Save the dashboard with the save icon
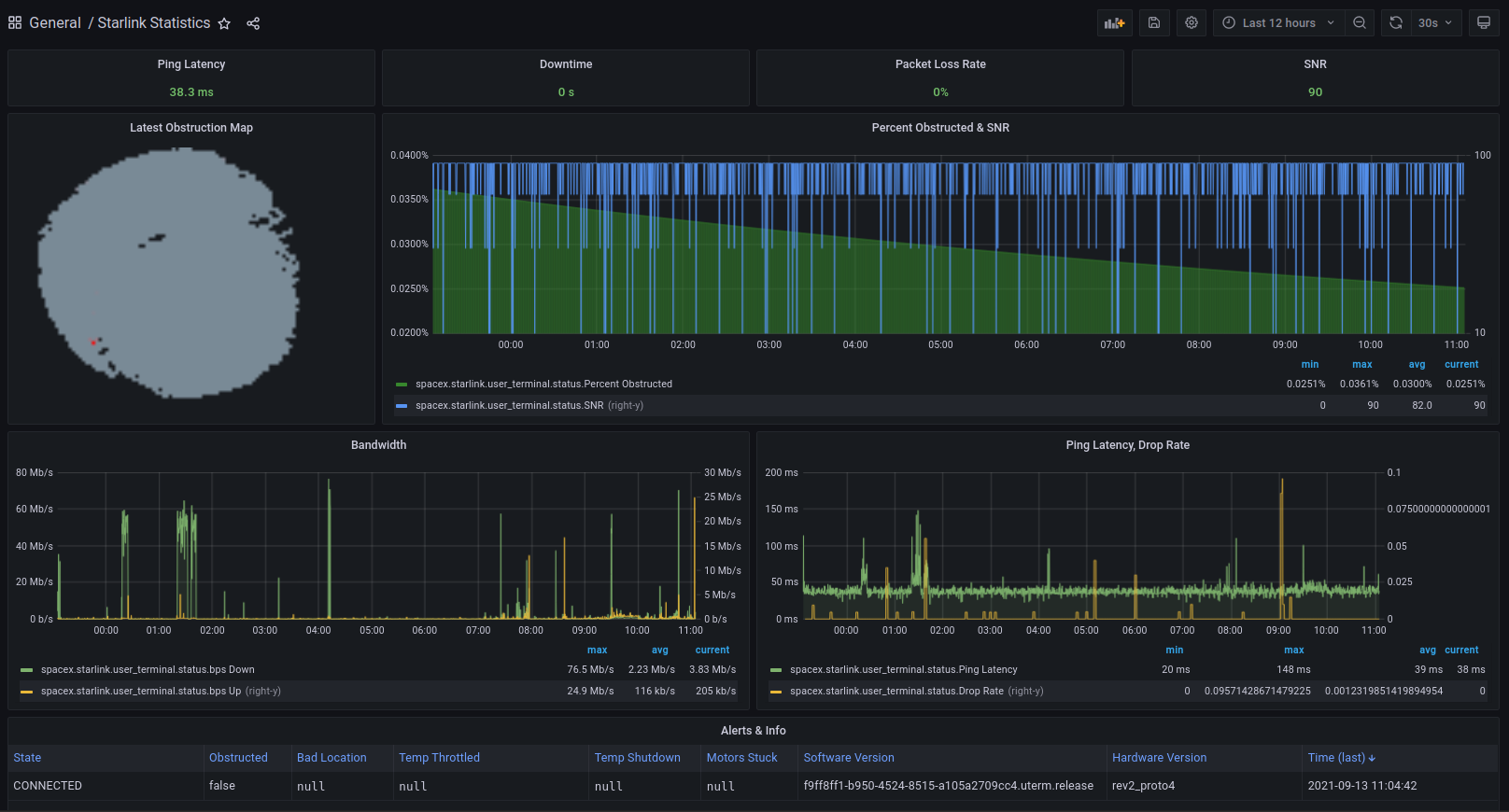 [1154, 23]
